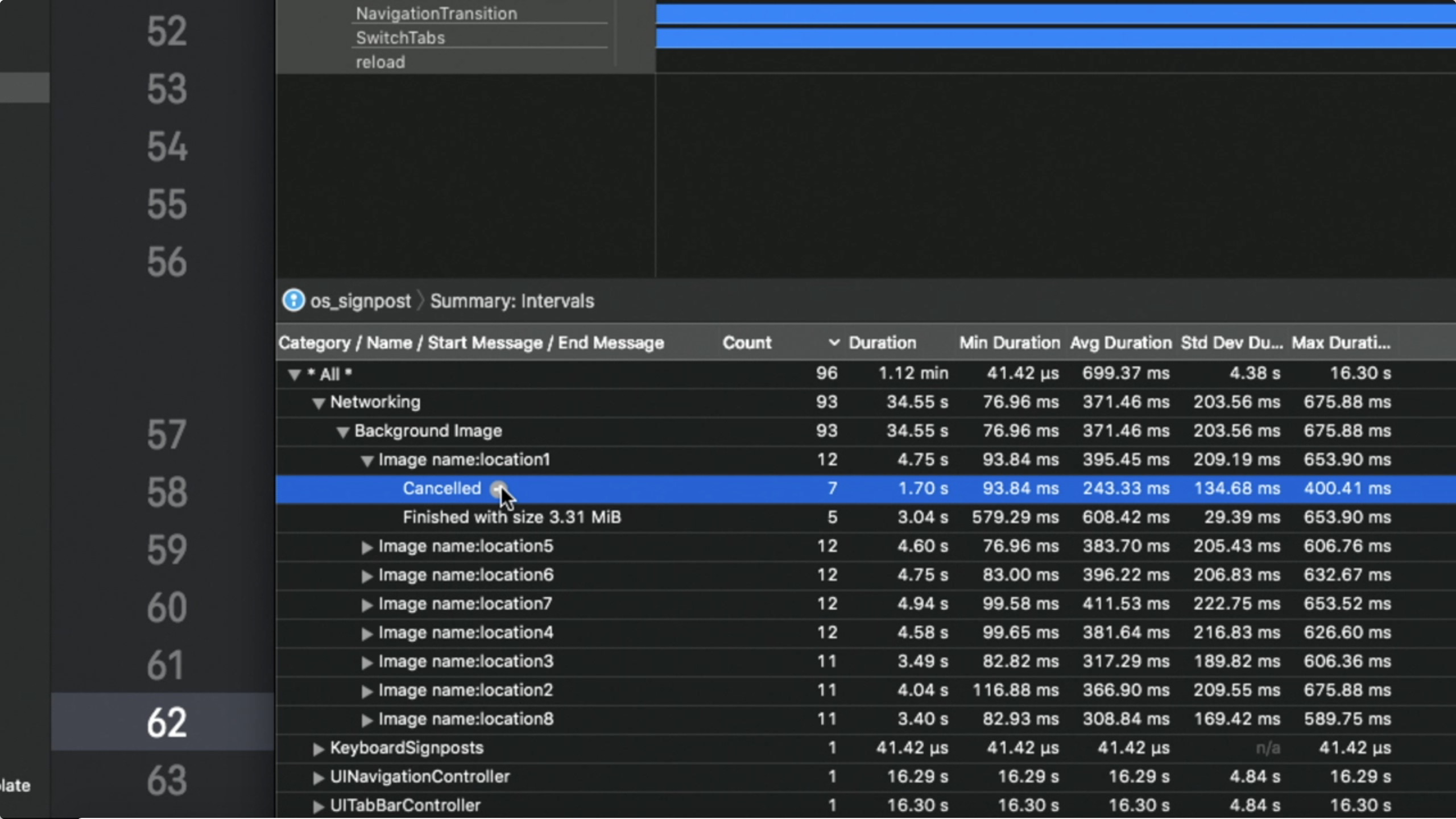Expand the UITabBarController category

point(318,806)
